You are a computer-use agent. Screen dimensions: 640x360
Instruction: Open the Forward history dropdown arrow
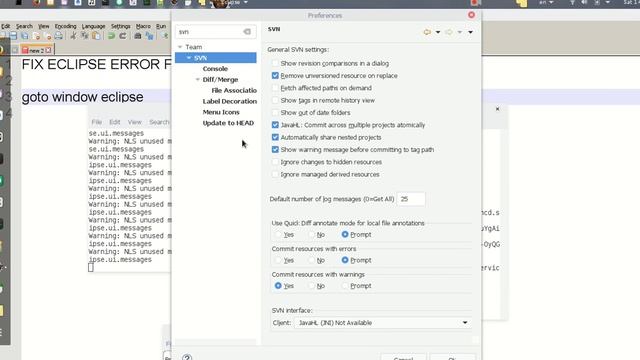tap(460, 32)
